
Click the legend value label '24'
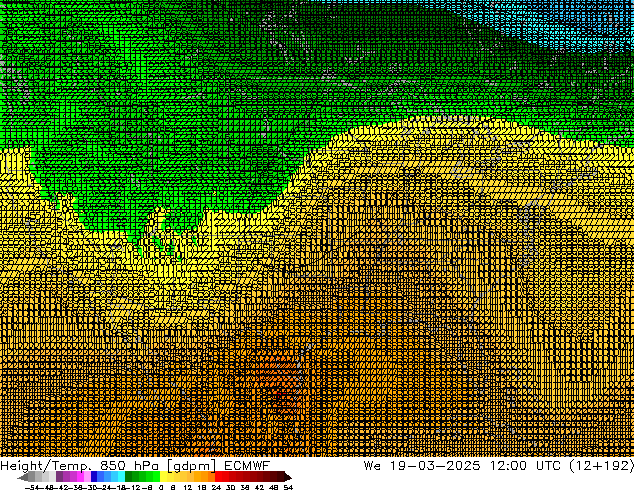click(x=216, y=487)
